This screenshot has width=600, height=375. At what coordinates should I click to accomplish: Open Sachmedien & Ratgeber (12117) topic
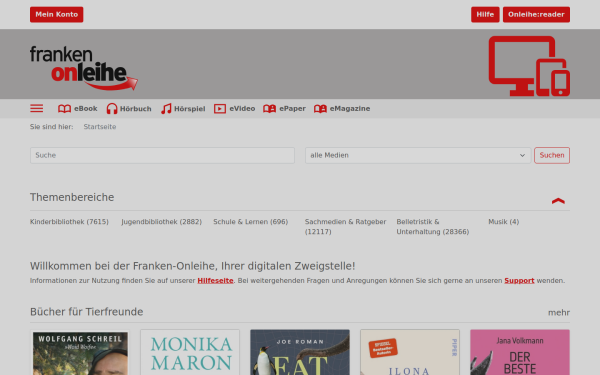coord(346,227)
